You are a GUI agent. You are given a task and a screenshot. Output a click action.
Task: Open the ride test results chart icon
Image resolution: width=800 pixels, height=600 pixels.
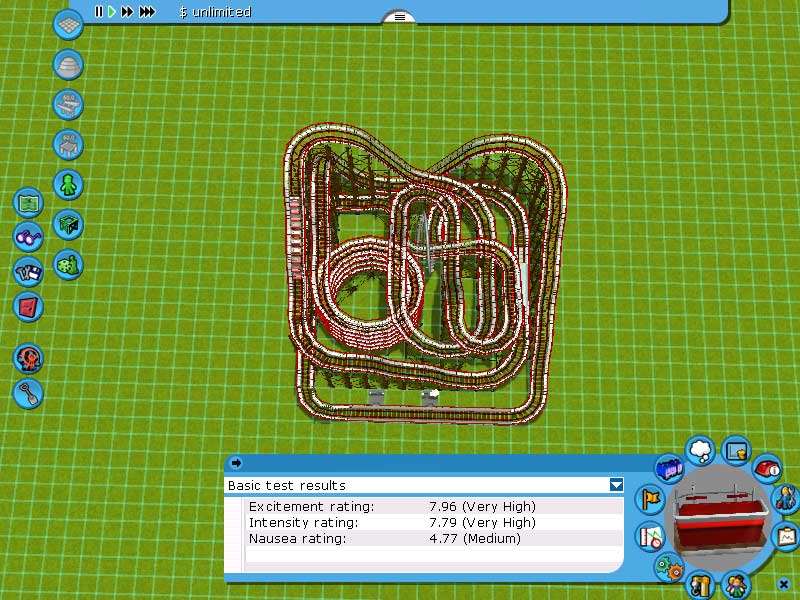click(652, 537)
